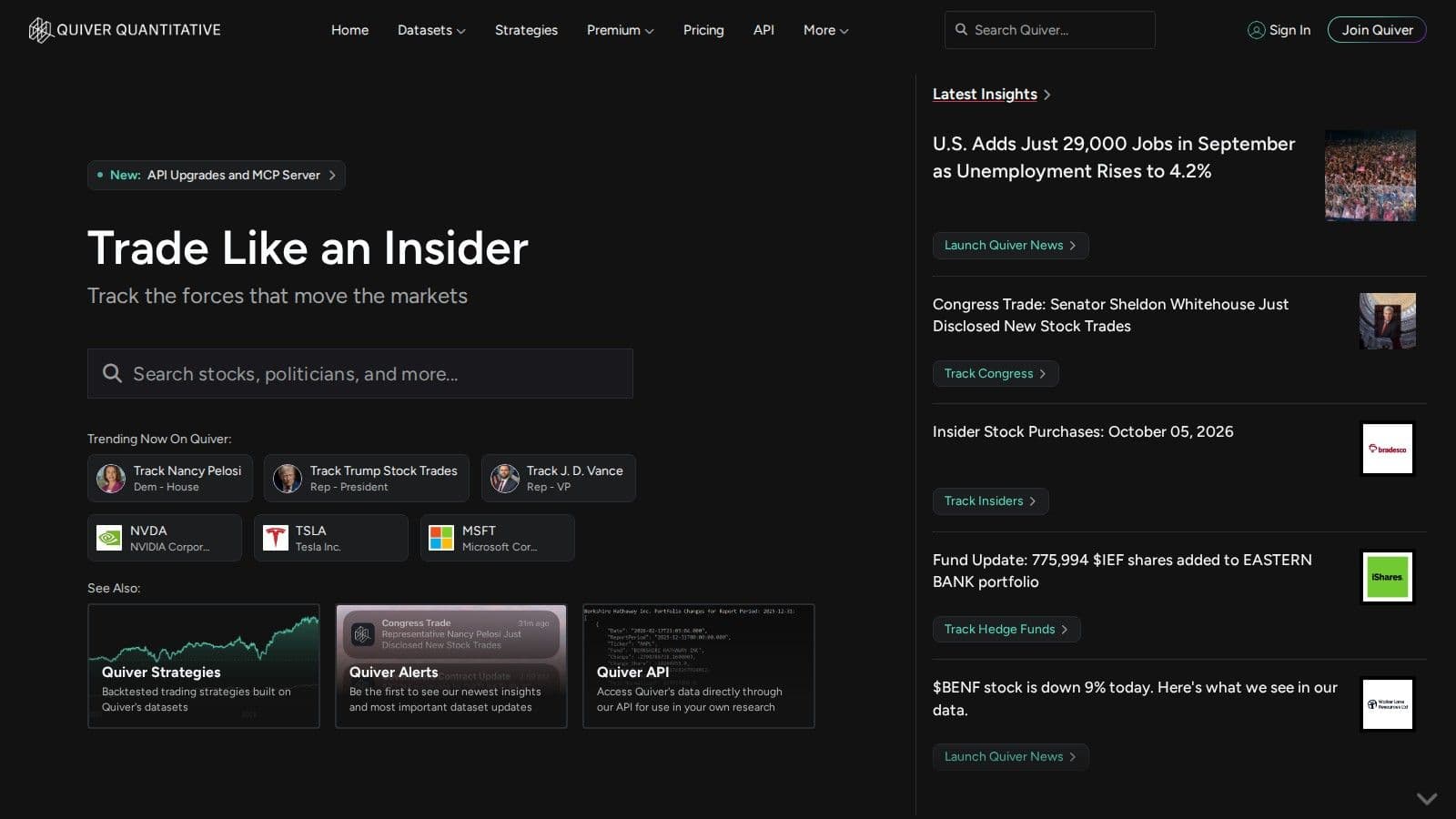
Task: Click the top Search Quiver field
Action: [x=1050, y=30]
